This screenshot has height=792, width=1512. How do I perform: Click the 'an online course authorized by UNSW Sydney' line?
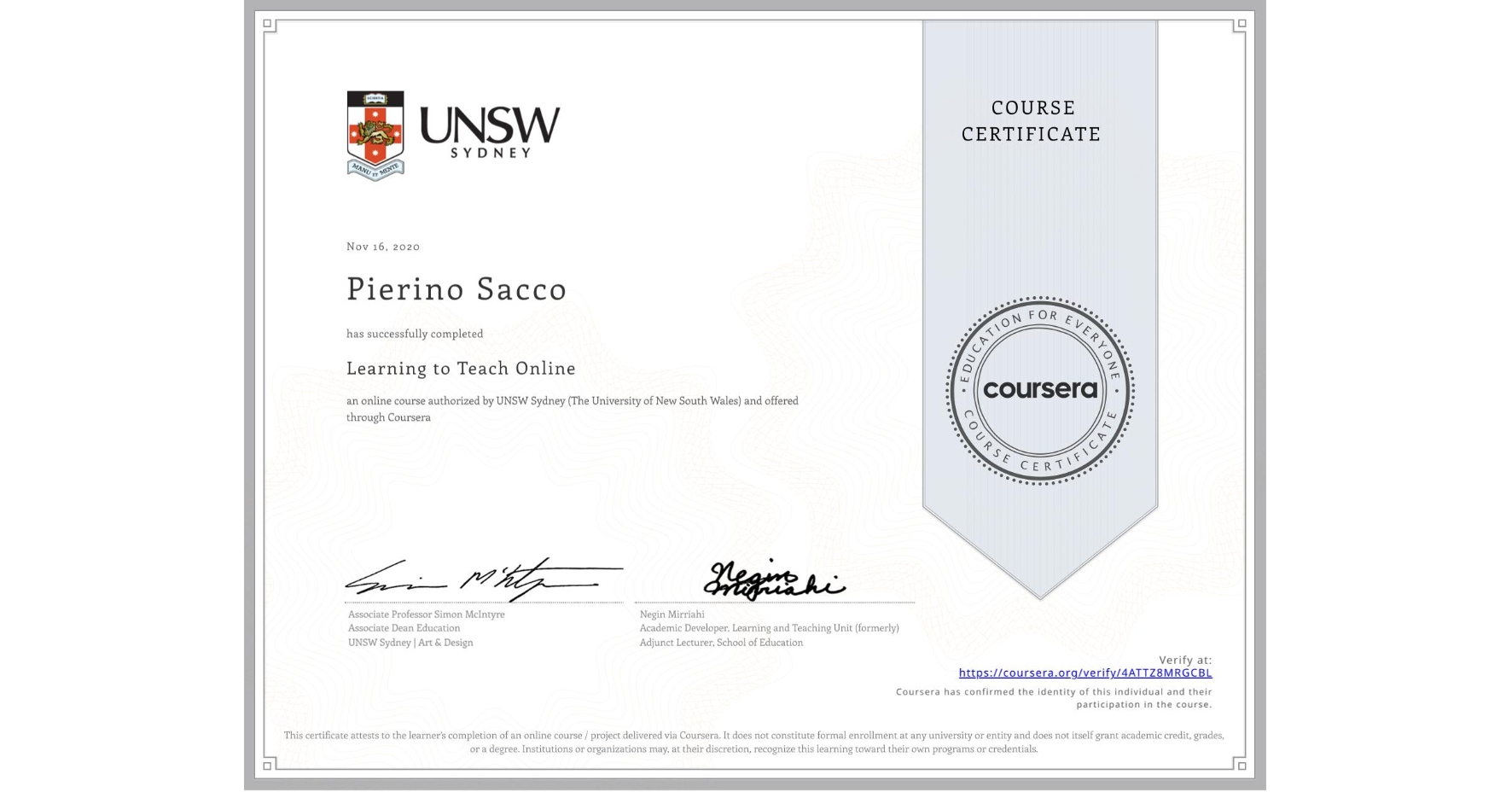point(573,401)
